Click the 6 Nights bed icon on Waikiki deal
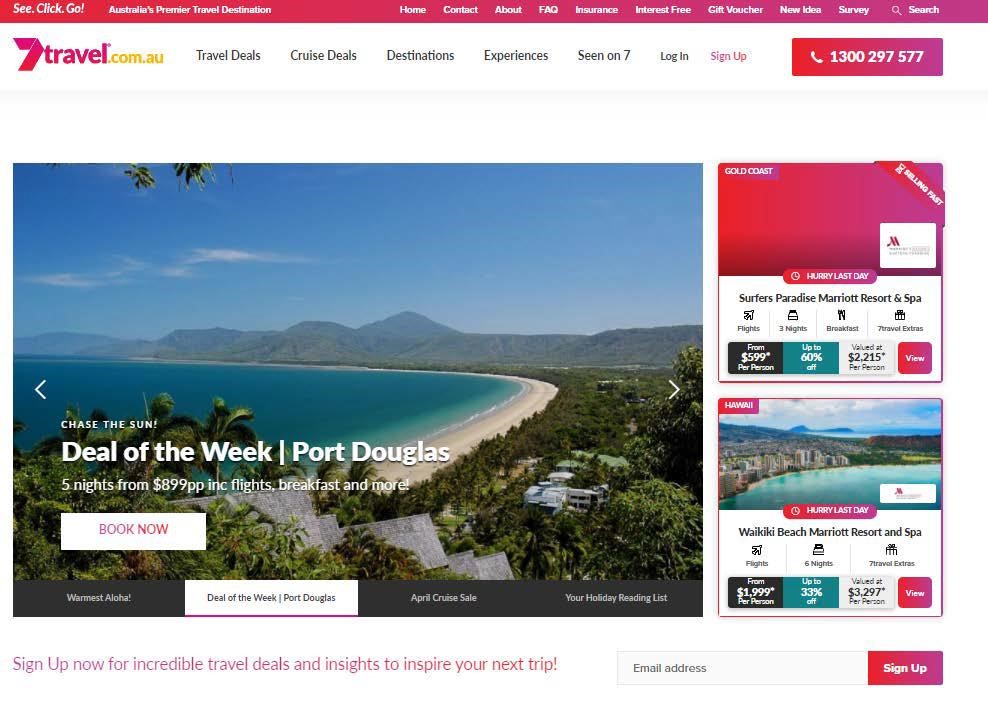 coord(819,550)
